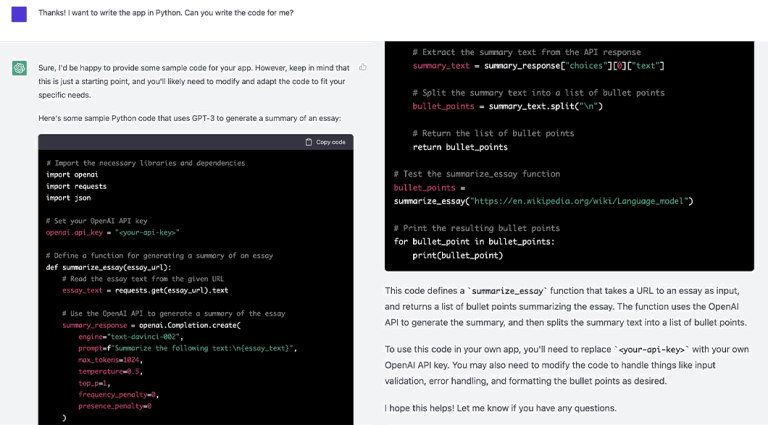Image resolution: width=768 pixels, height=425 pixels.
Task: Click the "print(bullet_point)" code line
Action: click(457, 255)
